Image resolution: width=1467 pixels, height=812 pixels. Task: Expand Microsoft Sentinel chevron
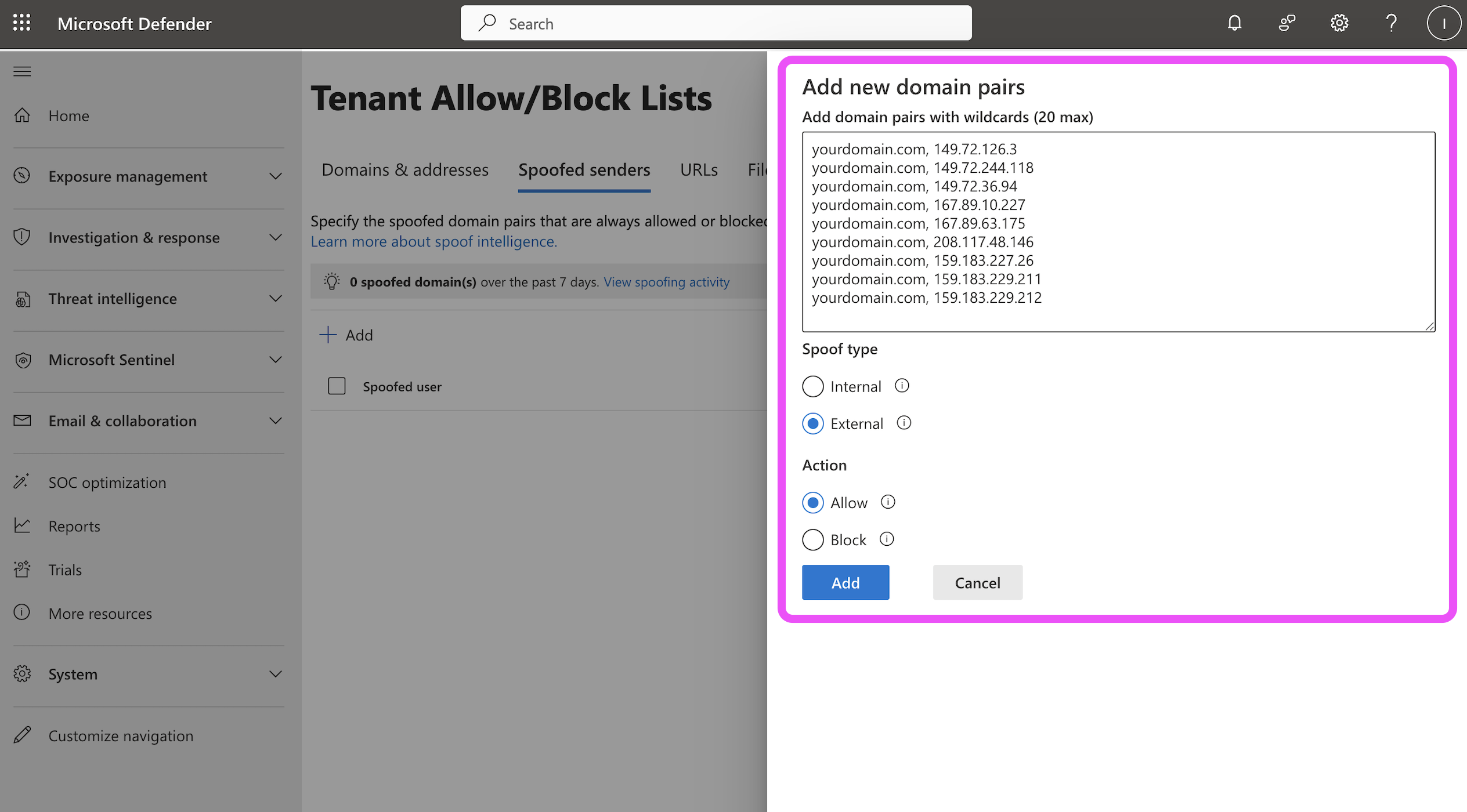[276, 360]
